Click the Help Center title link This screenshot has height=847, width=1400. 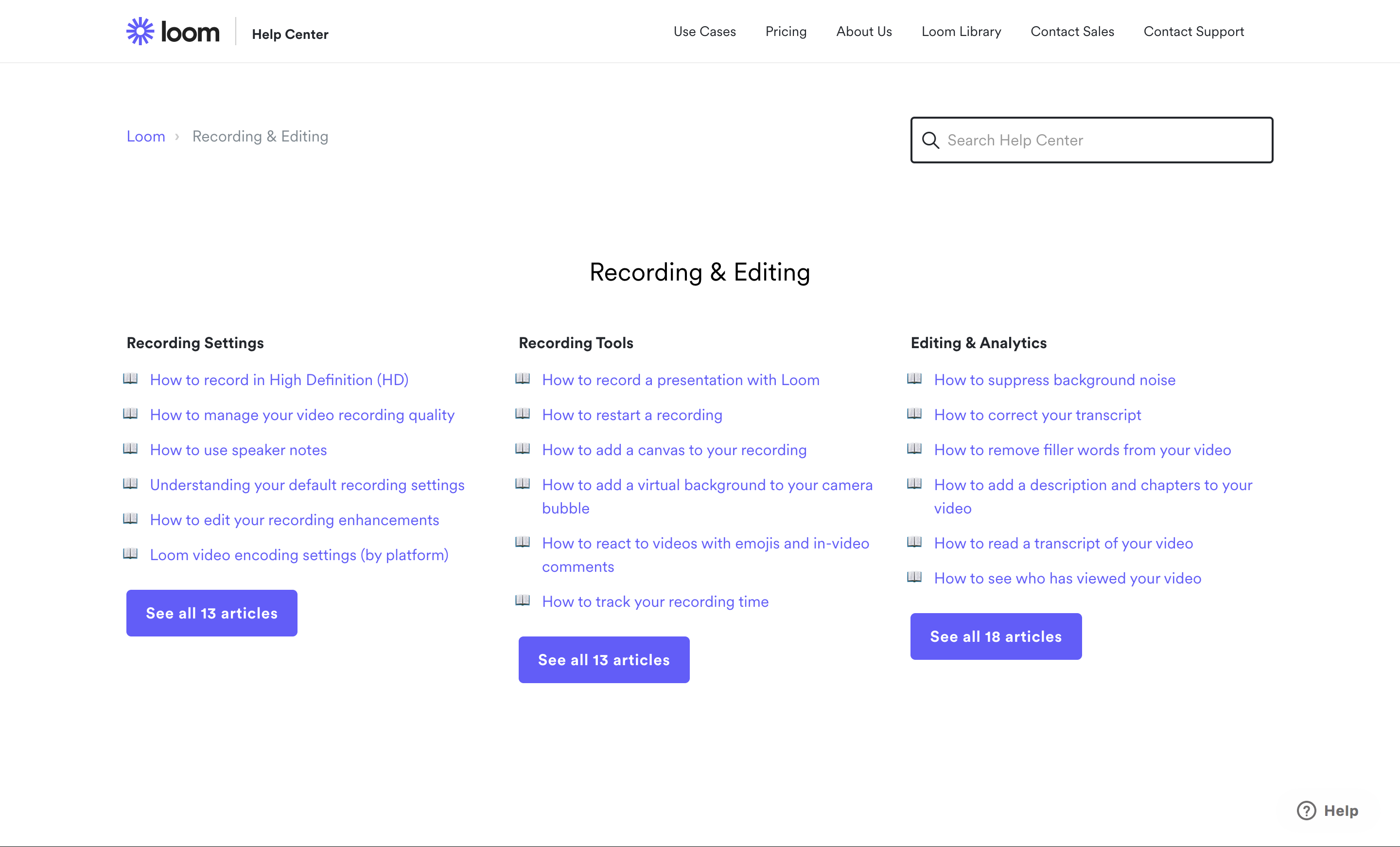[290, 34]
